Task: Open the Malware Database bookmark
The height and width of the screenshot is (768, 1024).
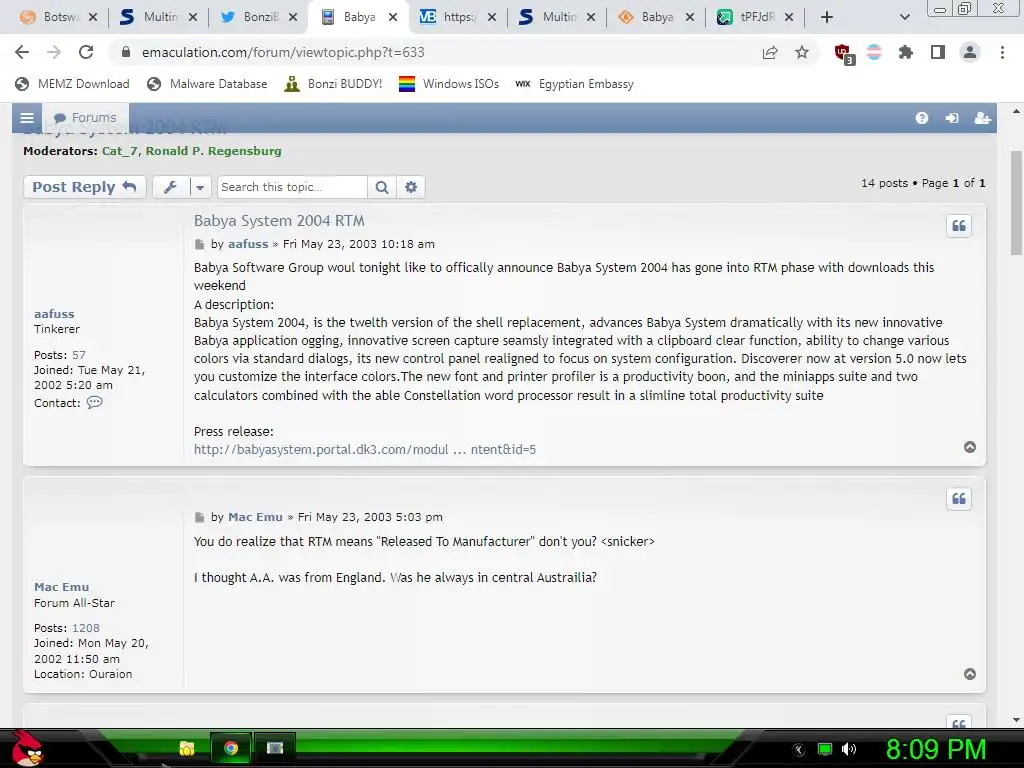Action: coord(207,84)
